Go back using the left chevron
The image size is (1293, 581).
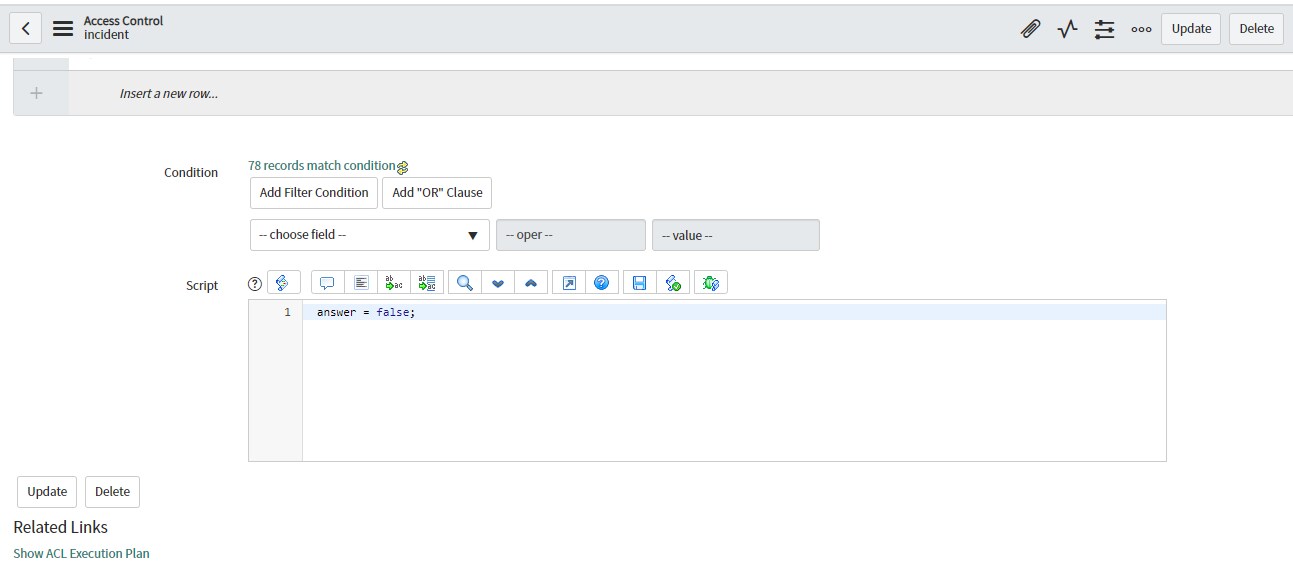[x=26, y=29]
